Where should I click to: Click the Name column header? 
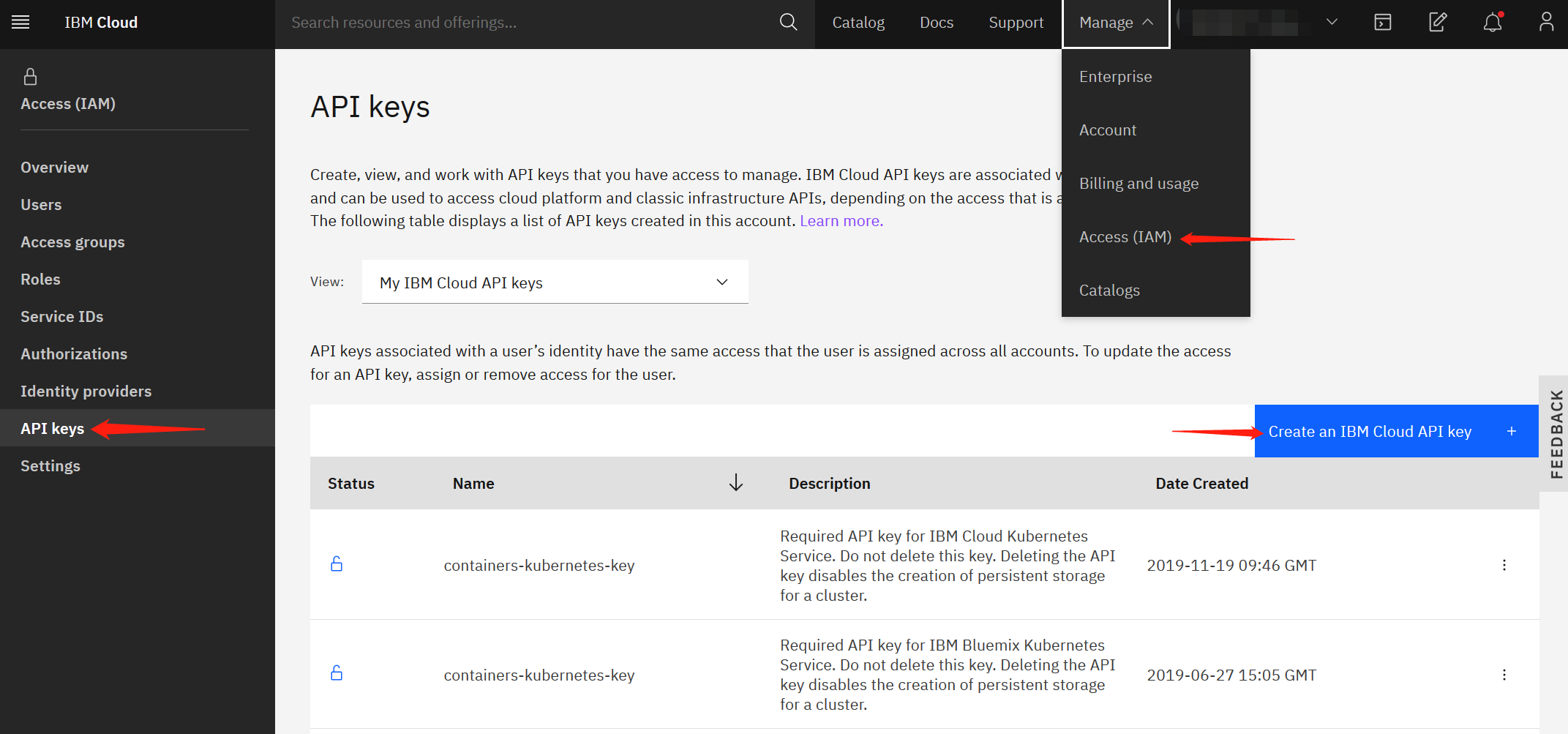[473, 484]
